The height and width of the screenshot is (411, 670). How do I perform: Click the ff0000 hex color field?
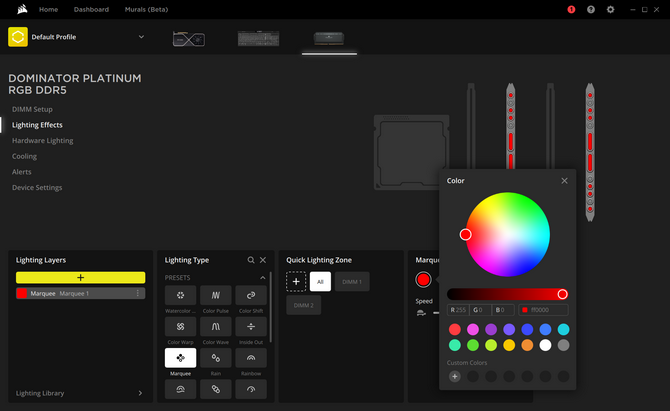pos(543,310)
